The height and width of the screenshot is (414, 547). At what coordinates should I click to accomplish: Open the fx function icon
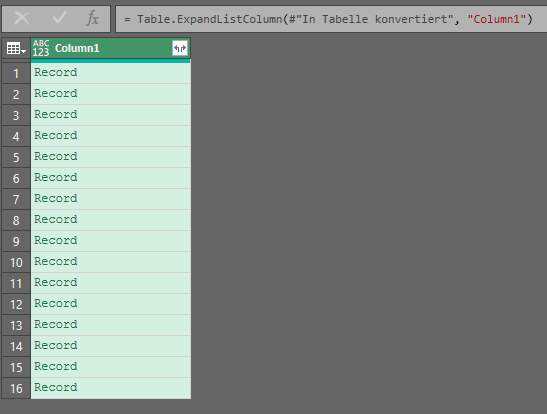[x=93, y=18]
